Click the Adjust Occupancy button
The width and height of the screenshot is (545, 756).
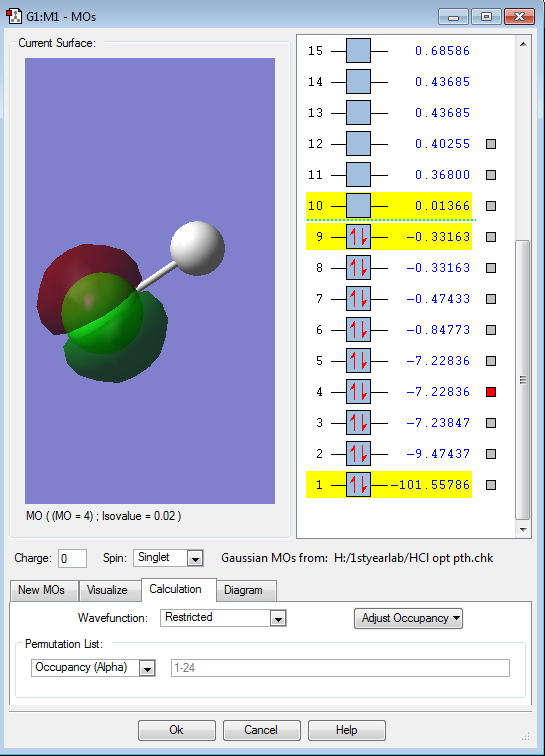tap(409, 618)
